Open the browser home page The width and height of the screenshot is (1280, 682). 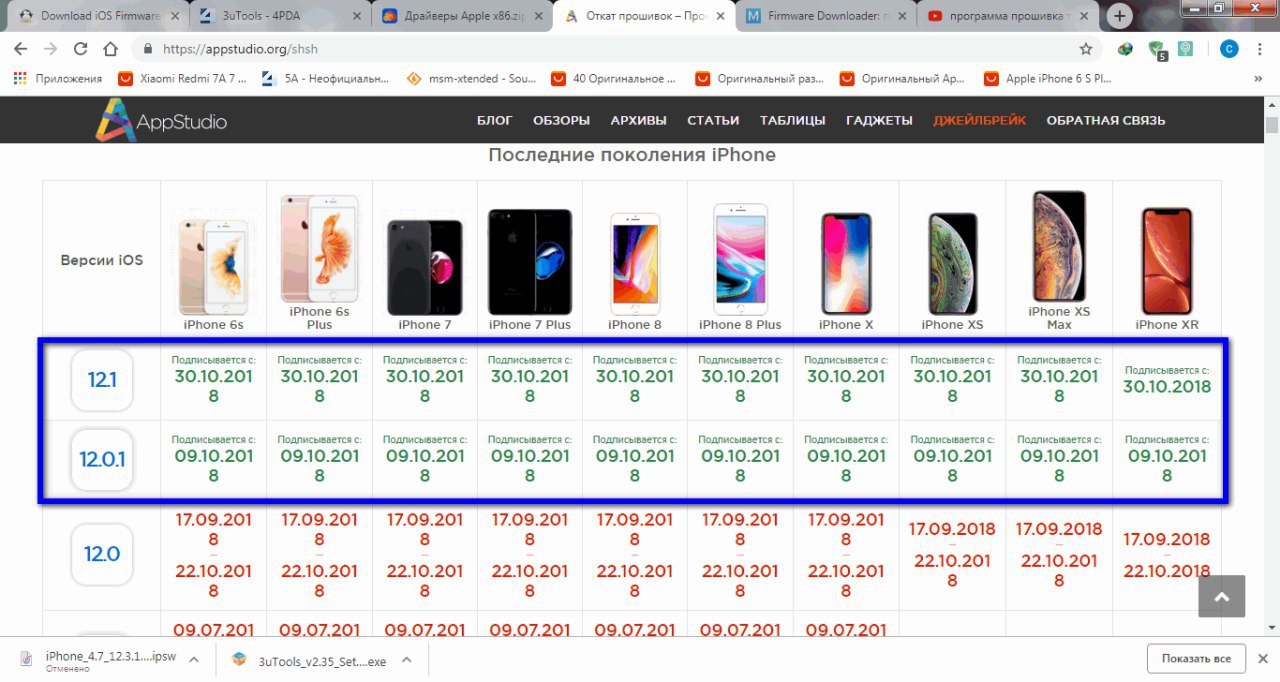coord(111,48)
